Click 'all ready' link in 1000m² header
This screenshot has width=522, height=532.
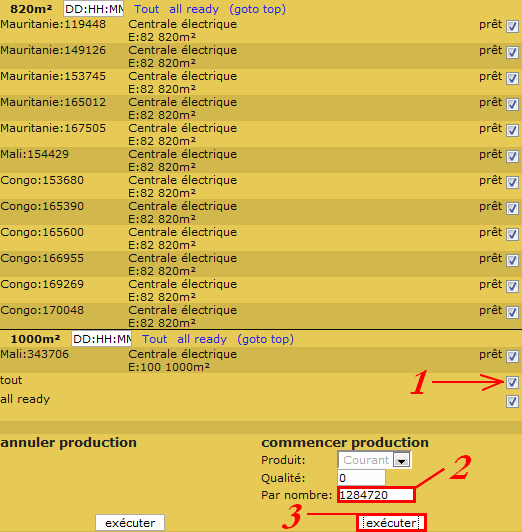[202, 339]
